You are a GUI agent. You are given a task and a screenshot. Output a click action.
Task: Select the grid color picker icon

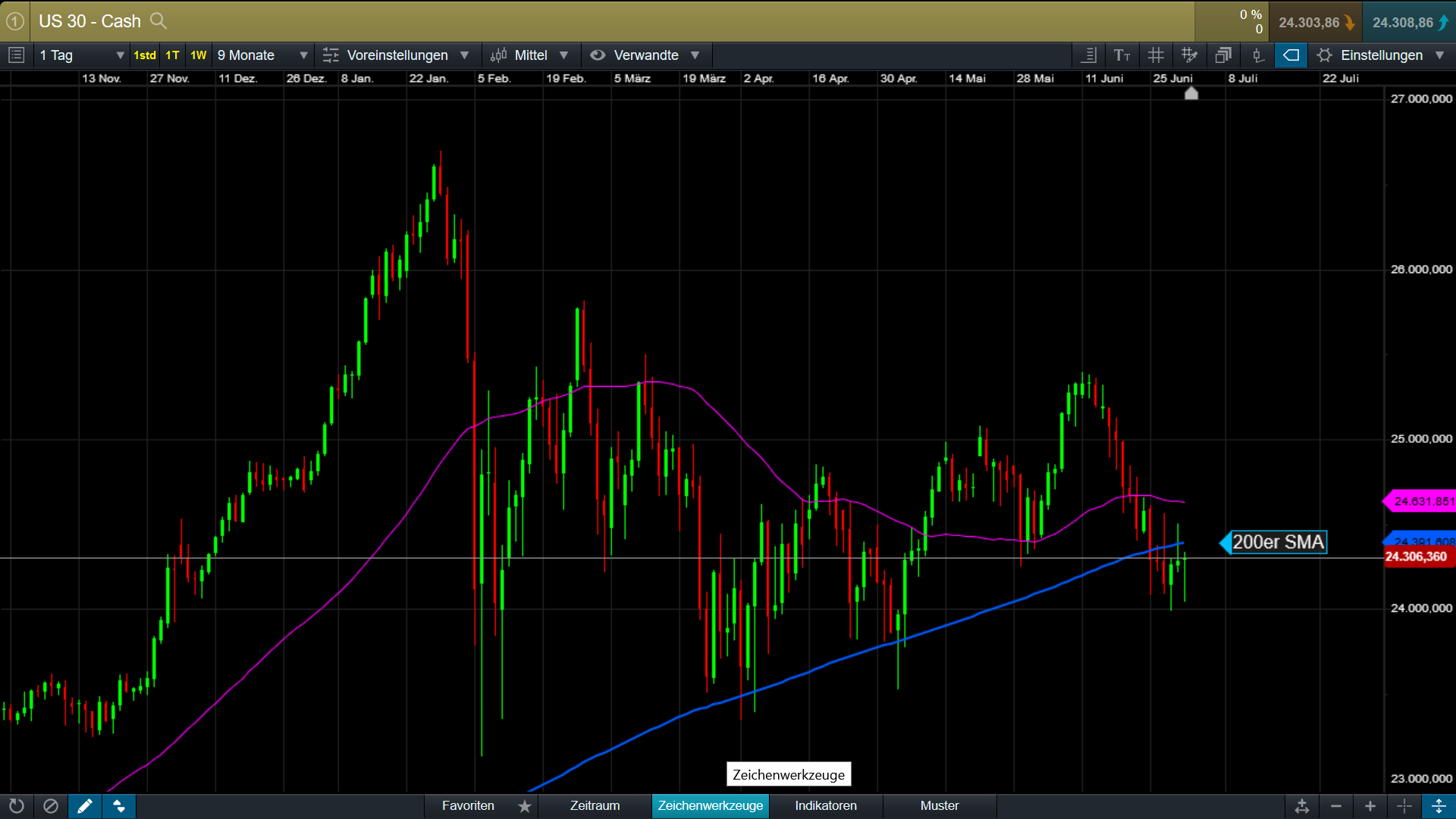click(1189, 55)
